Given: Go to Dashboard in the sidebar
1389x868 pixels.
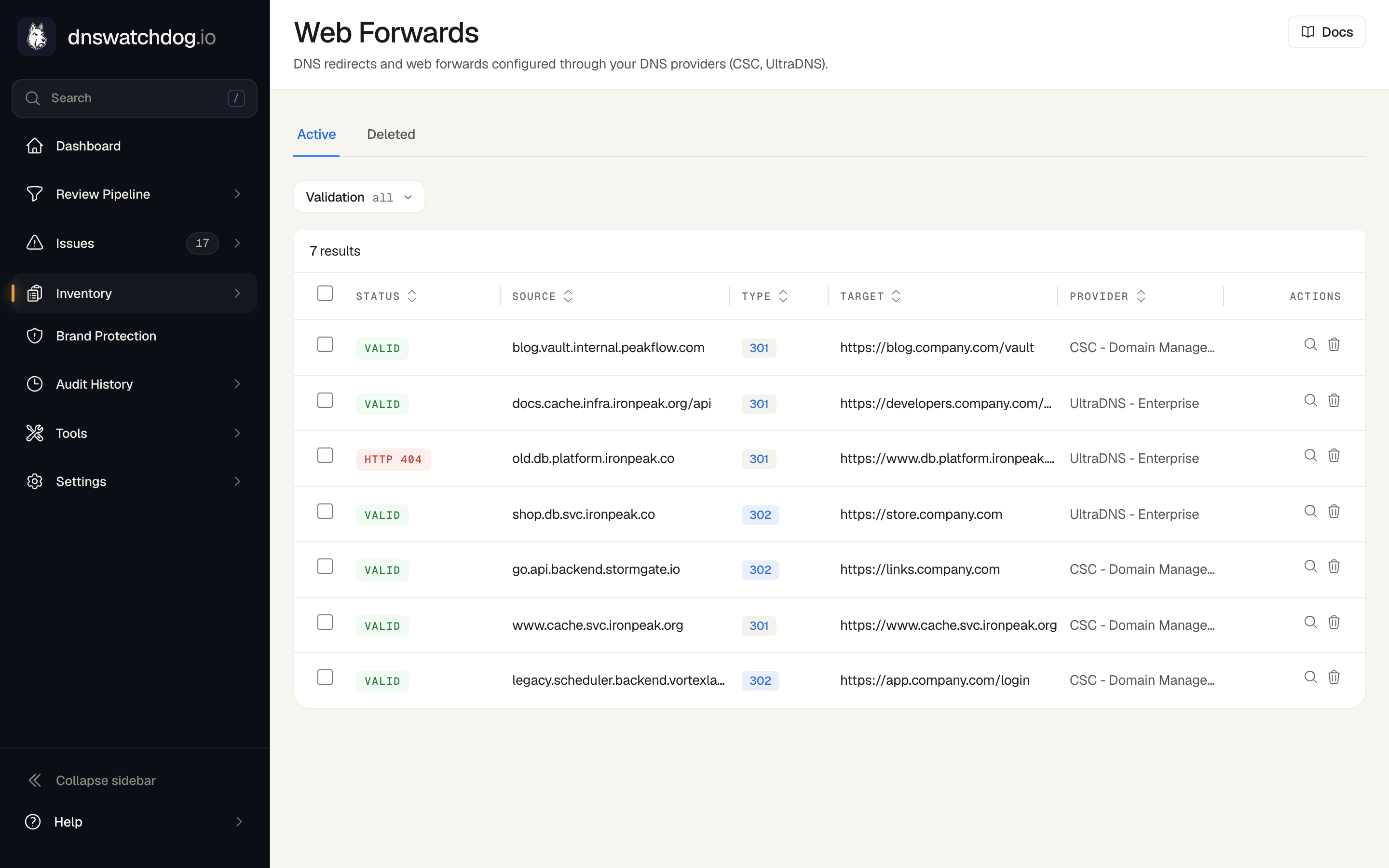Looking at the screenshot, I should pos(134,146).
